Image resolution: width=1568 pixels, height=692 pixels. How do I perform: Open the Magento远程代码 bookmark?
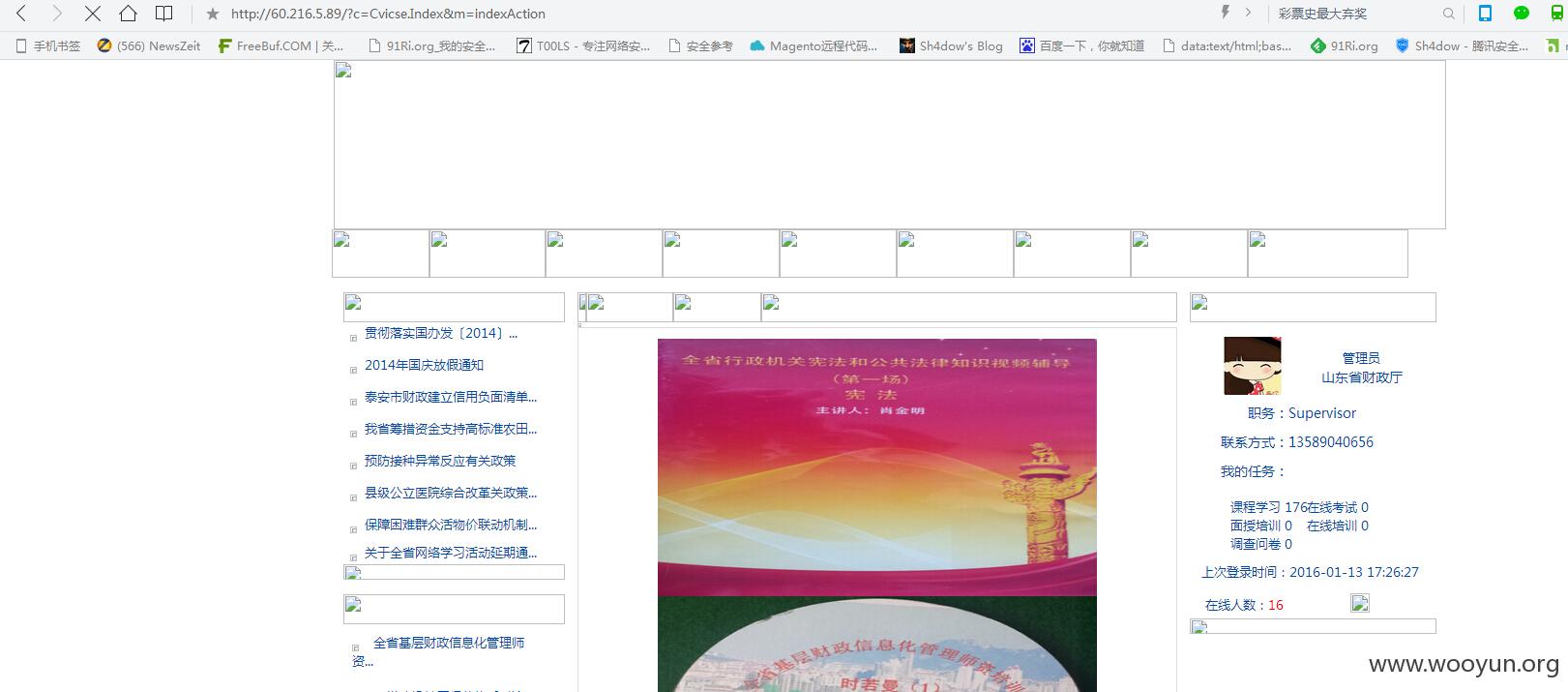coord(814,45)
